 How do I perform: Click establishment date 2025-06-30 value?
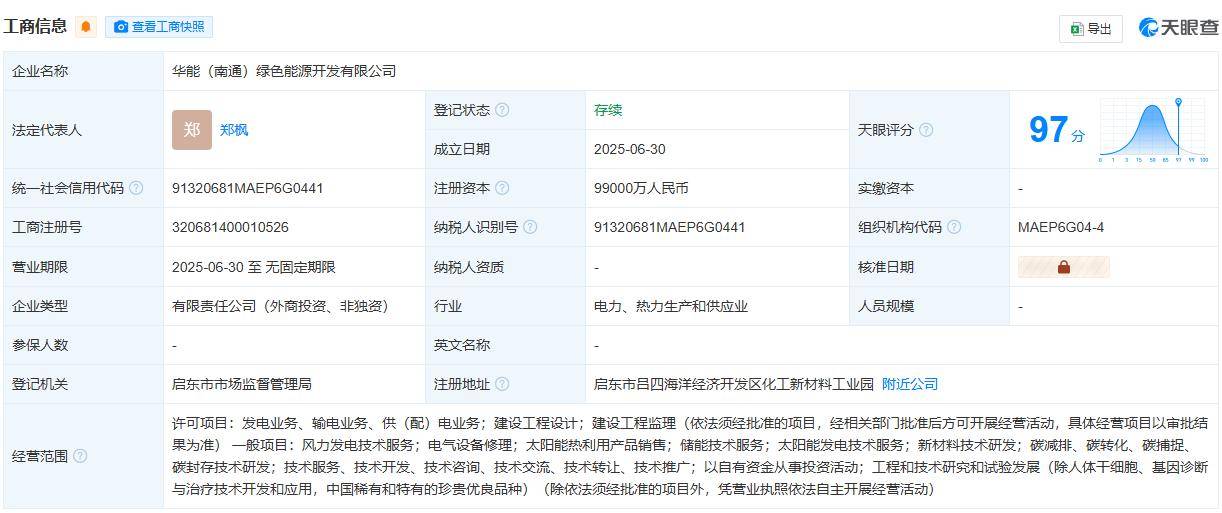(629, 149)
